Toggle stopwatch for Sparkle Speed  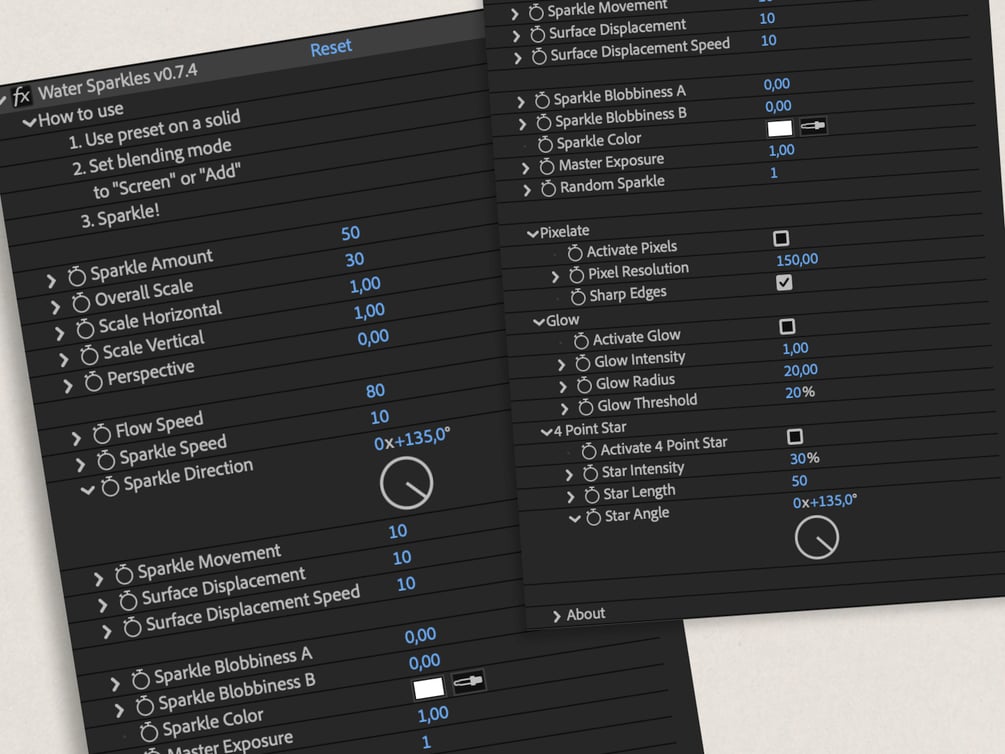(x=106, y=460)
